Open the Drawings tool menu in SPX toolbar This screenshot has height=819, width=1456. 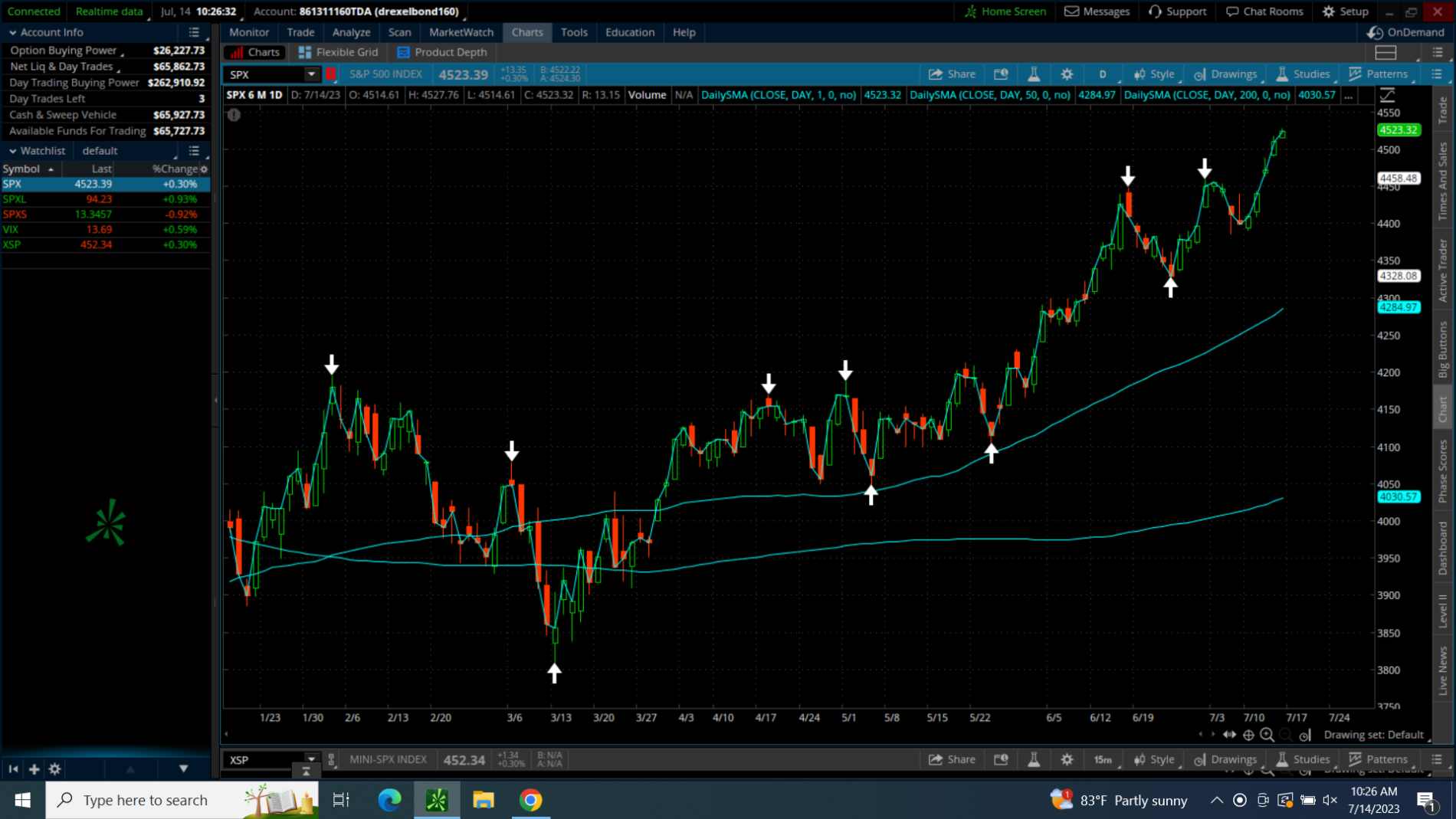click(x=1225, y=74)
